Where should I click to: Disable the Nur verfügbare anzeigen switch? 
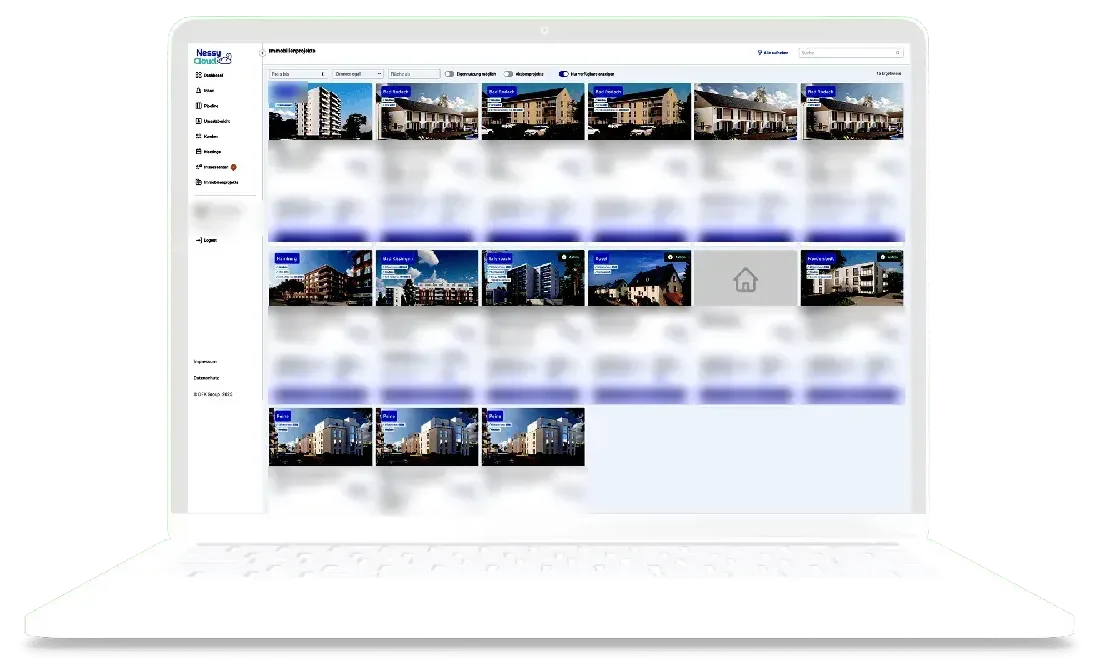[x=563, y=74]
